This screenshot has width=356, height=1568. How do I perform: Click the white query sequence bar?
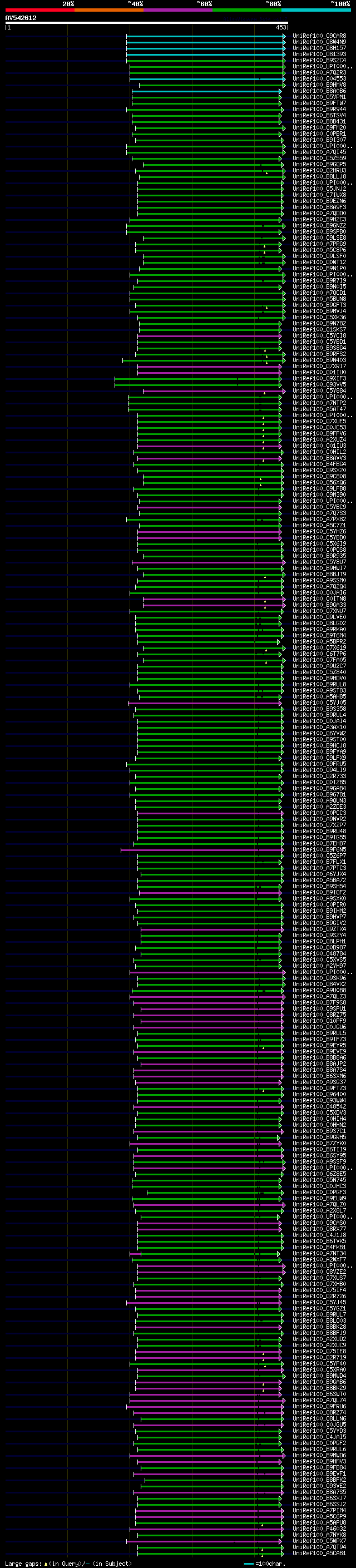[x=147, y=22]
